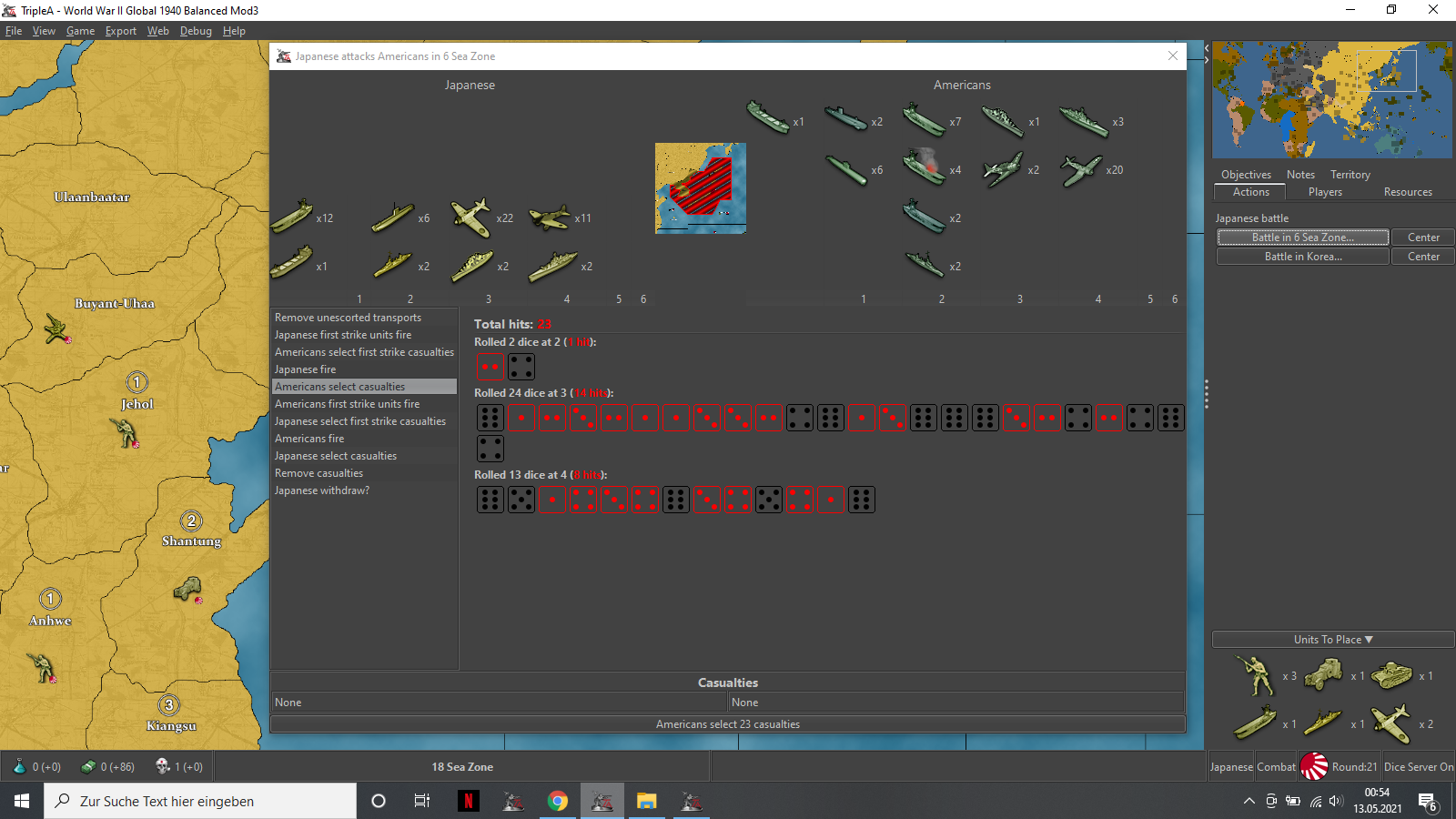Click the American plane icon with x2 count

tap(1002, 169)
